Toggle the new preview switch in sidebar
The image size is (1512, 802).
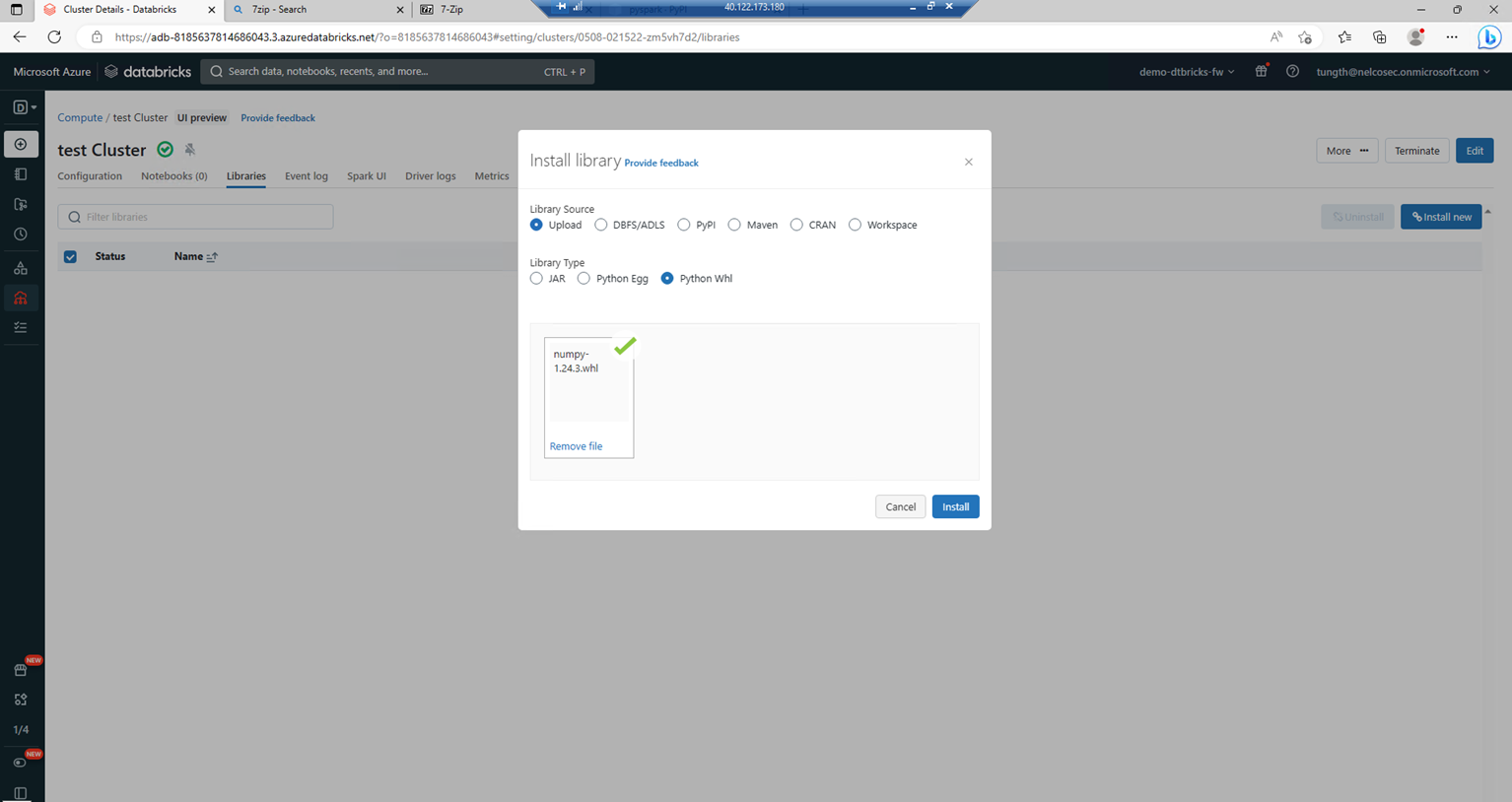pos(20,763)
